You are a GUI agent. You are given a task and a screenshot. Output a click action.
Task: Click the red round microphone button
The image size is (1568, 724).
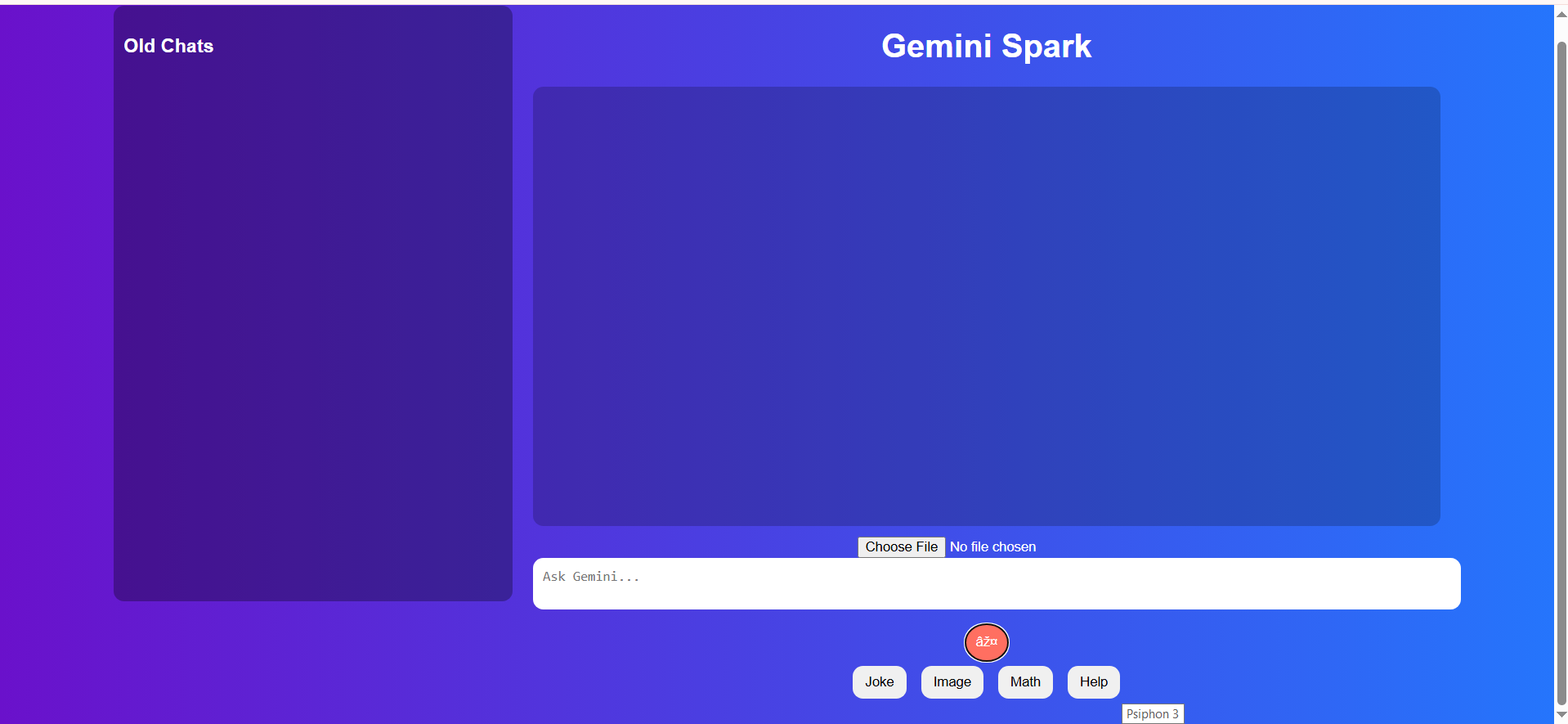tap(986, 642)
